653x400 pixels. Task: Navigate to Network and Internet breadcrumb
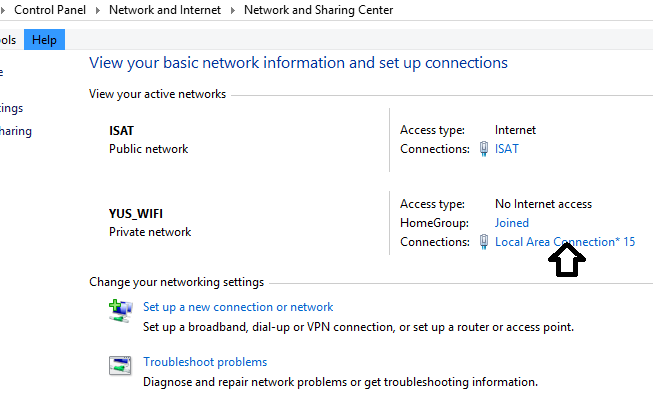(x=166, y=10)
